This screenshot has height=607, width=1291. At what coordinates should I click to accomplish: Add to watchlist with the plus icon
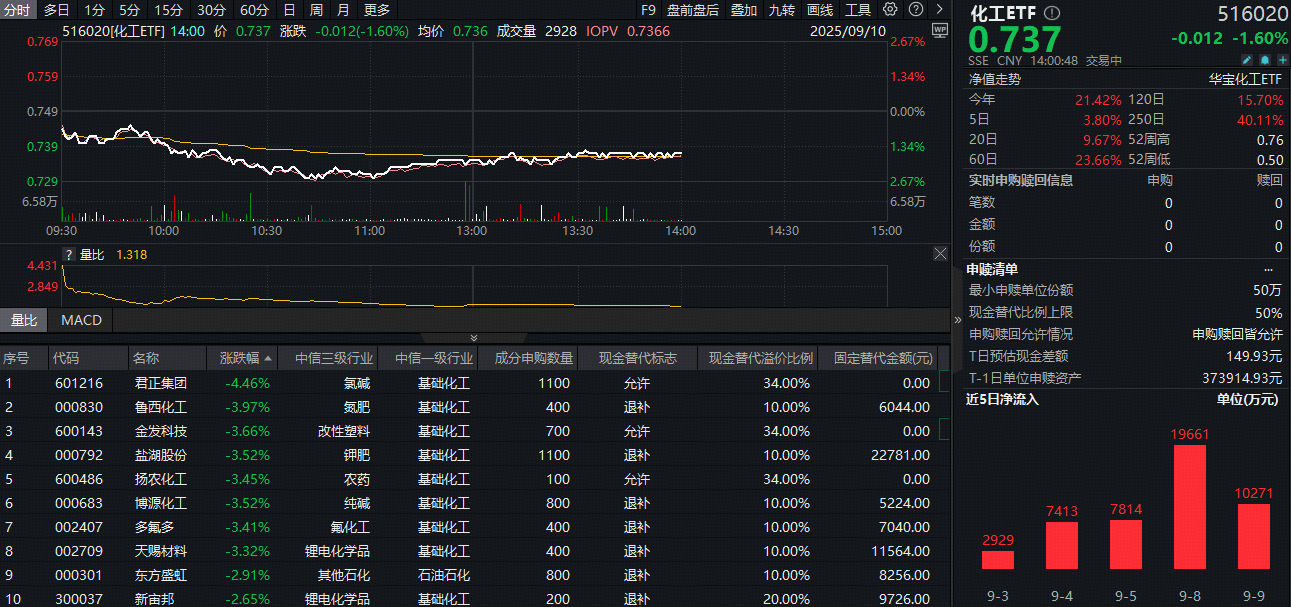click(x=1279, y=61)
